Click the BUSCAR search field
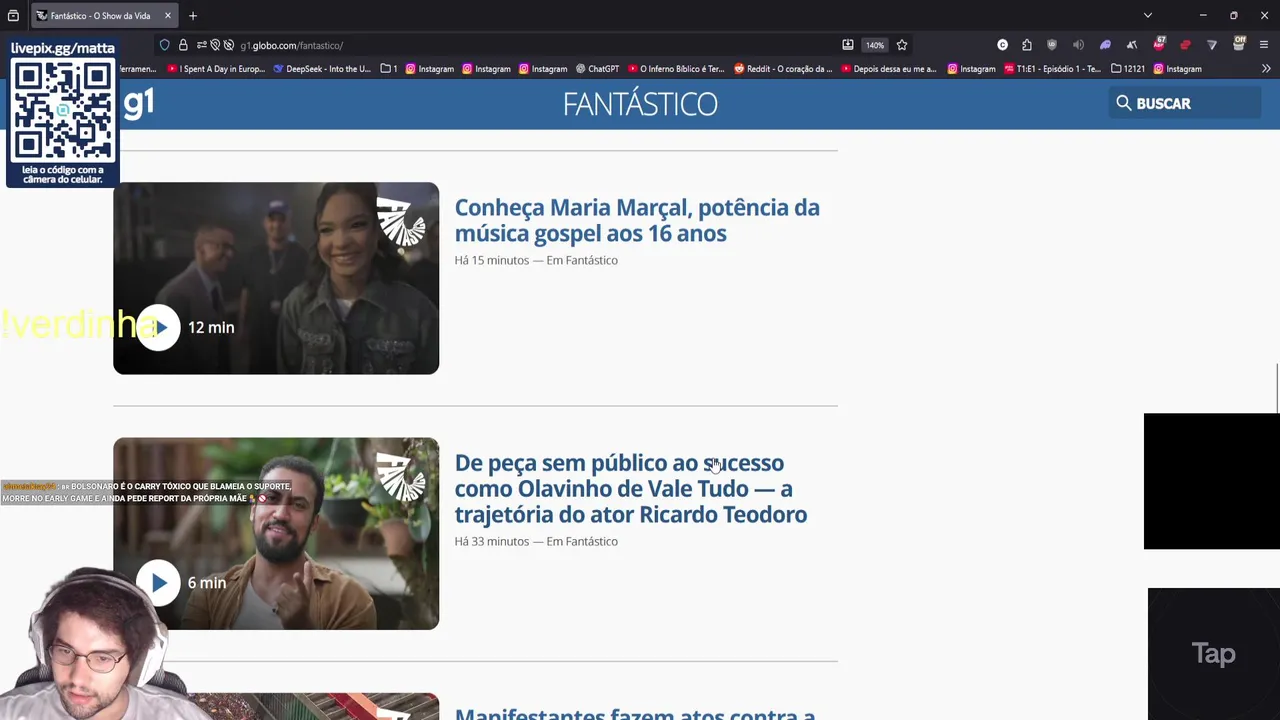Screen dimensions: 1280x720 coord(1184,103)
